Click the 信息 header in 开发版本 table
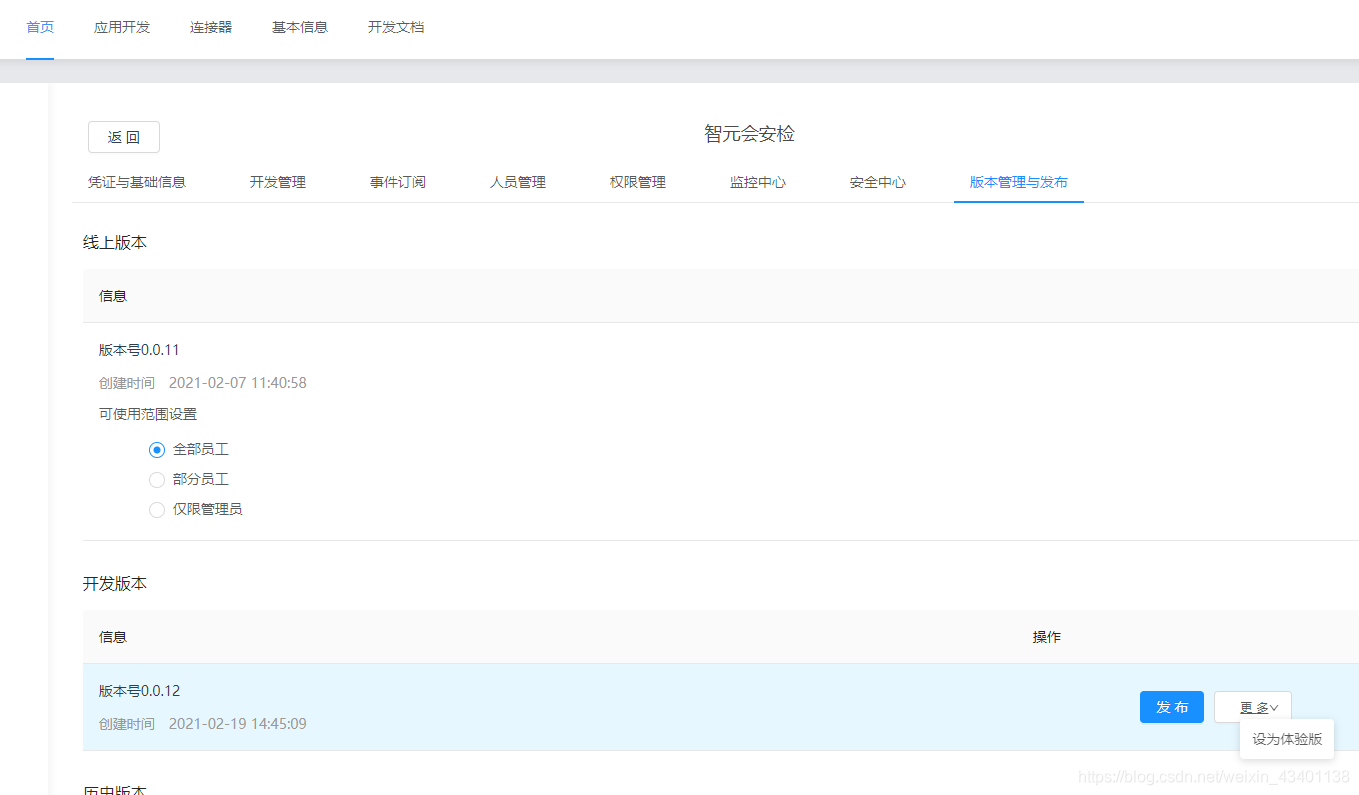Viewport: 1359px width, 795px height. pyautogui.click(x=113, y=637)
